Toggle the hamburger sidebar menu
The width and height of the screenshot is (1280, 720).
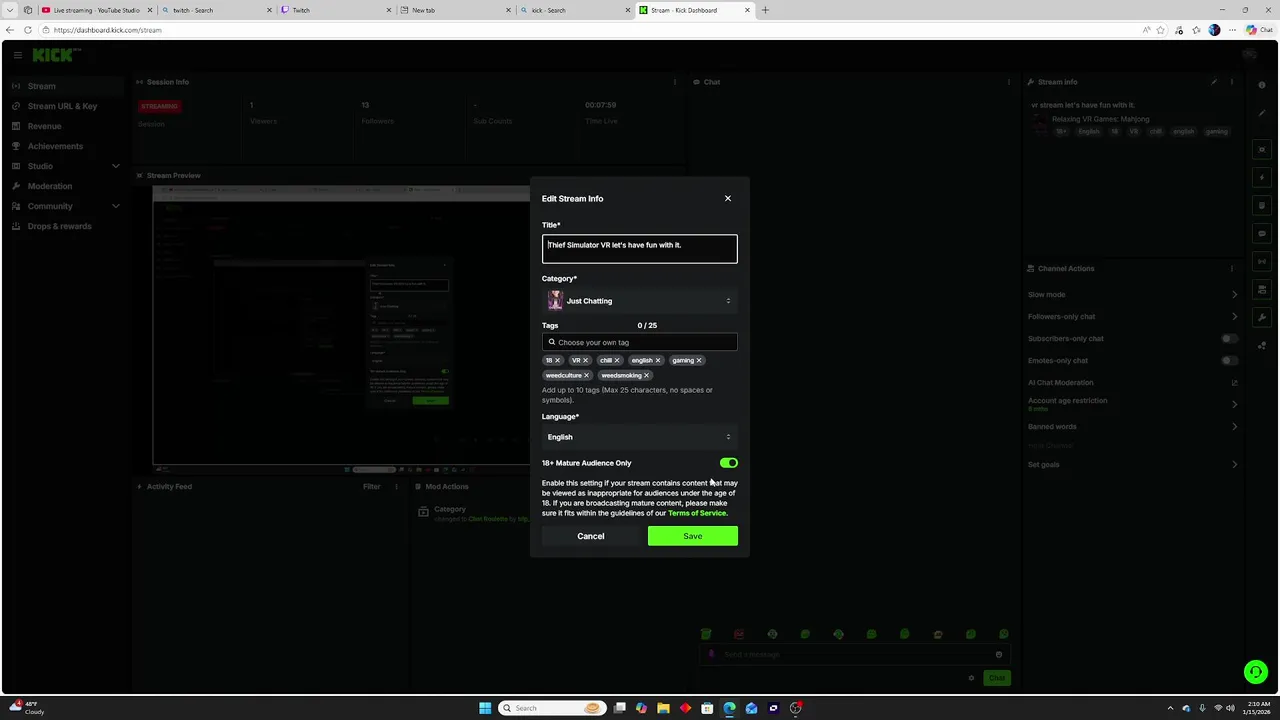(16, 55)
